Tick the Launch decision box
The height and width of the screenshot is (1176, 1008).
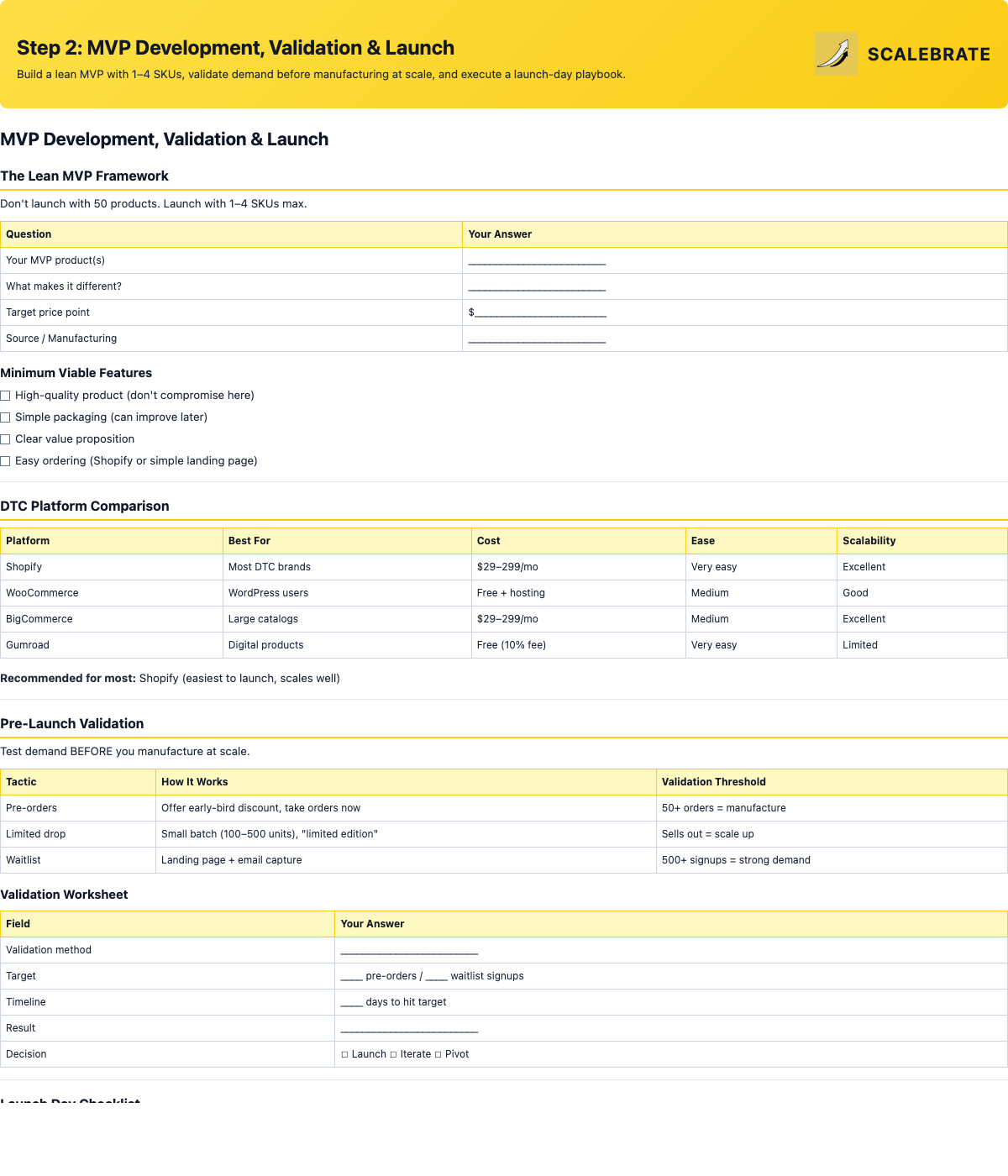(344, 1054)
